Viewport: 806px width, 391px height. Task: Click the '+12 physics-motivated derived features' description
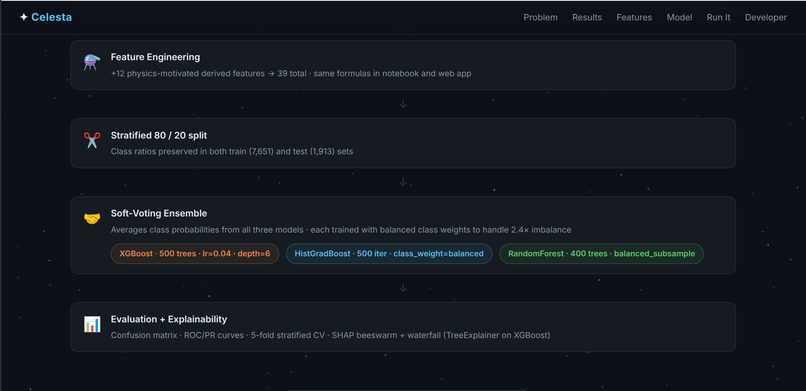(291, 73)
